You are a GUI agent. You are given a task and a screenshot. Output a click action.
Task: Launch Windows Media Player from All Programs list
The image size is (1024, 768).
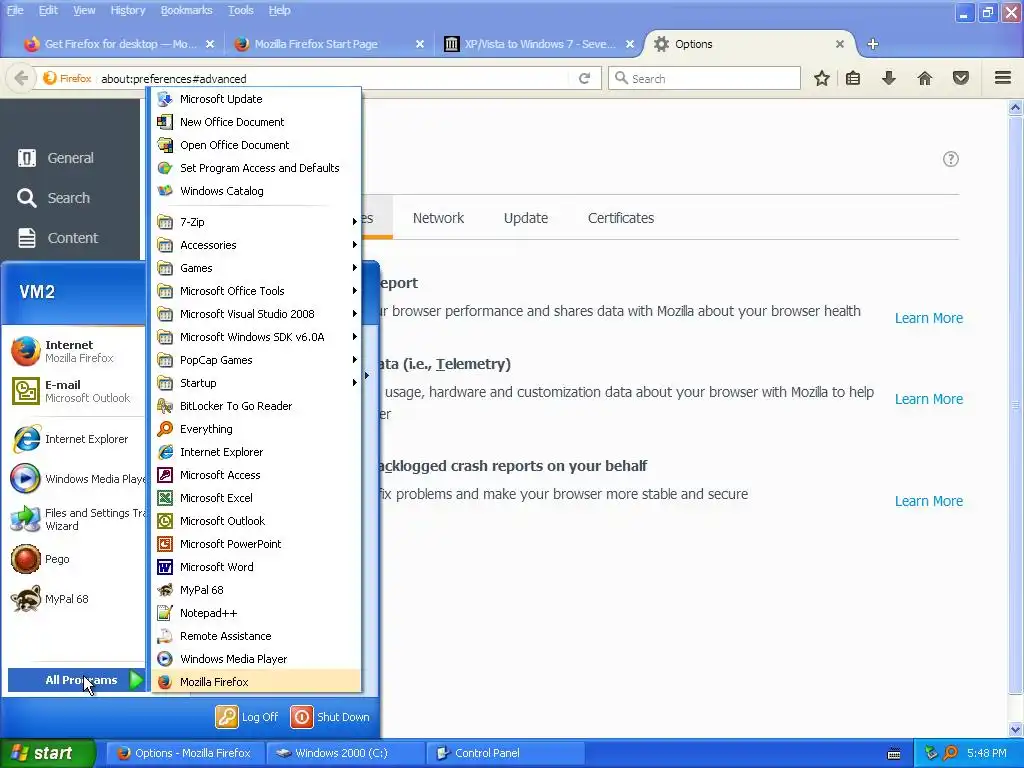[x=256, y=658]
